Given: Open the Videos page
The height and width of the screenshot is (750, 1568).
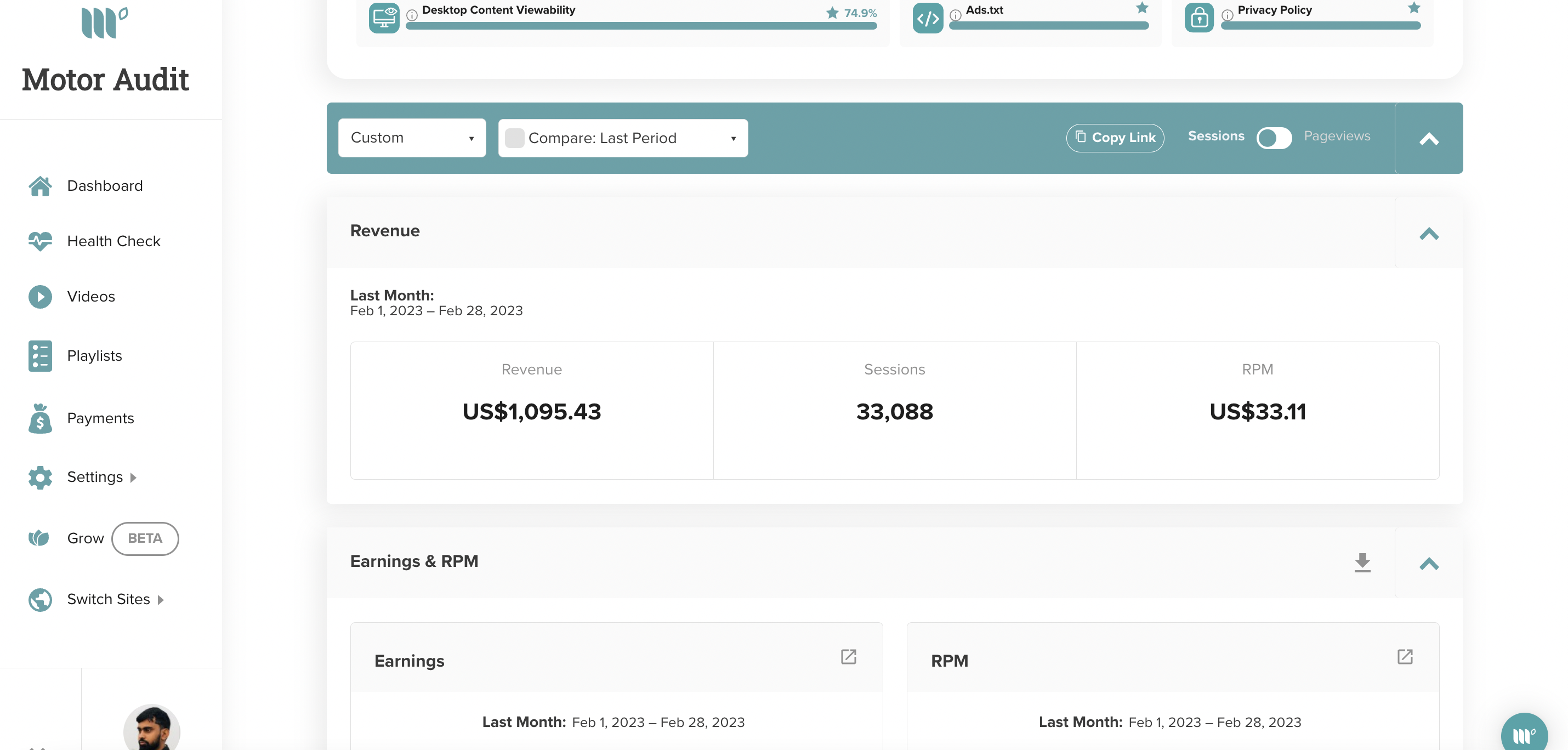Looking at the screenshot, I should click(90, 297).
